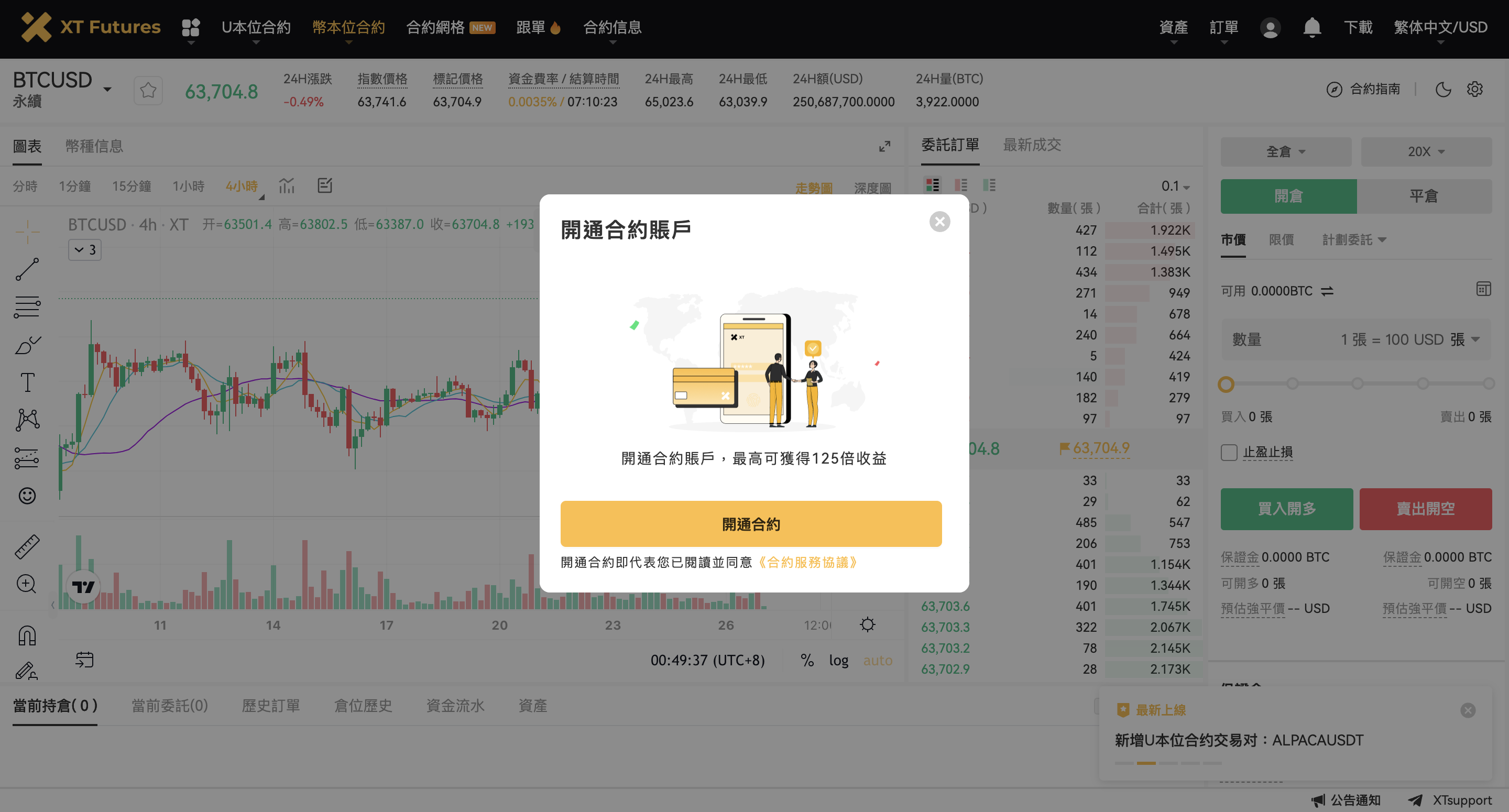Open the language/currency dropdown 繁体中文/USD
This screenshot has height=812, width=1509.
click(x=1440, y=27)
